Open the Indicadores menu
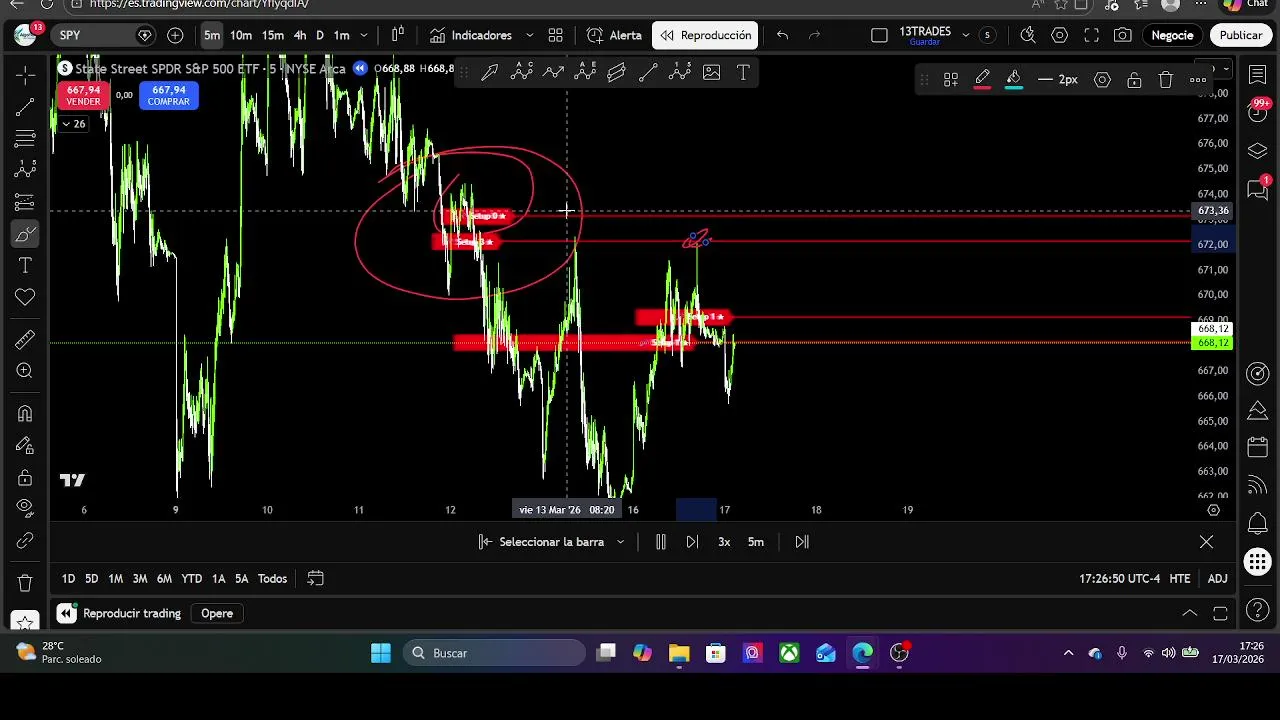This screenshot has width=1280, height=720. [x=470, y=35]
